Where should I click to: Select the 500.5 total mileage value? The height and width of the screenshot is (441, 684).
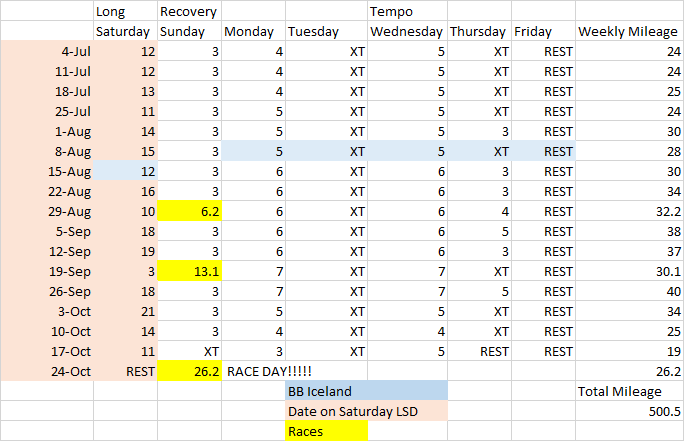(x=629, y=411)
